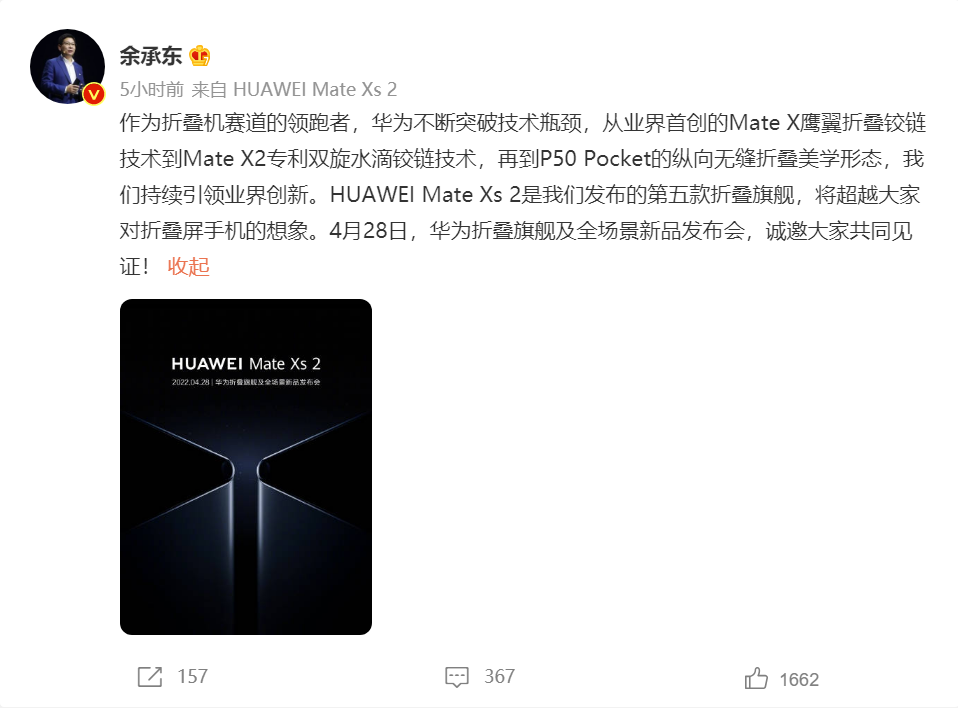
Task: Open 余承东's profile avatar photo
Action: click(67, 66)
